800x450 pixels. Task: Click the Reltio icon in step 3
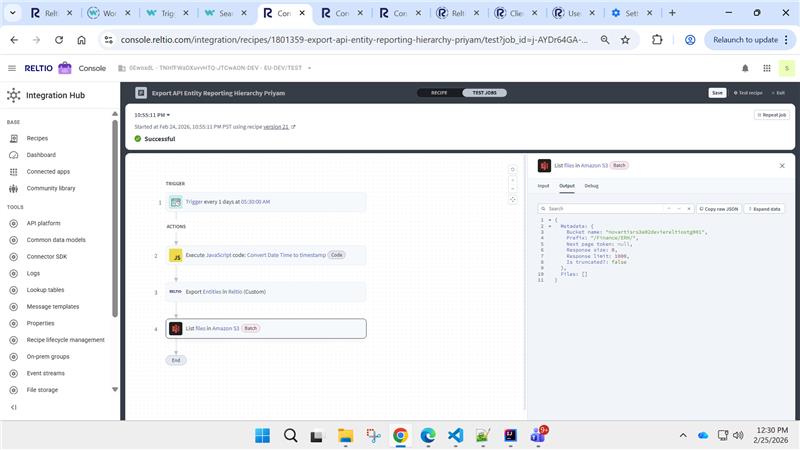pyautogui.click(x=175, y=292)
